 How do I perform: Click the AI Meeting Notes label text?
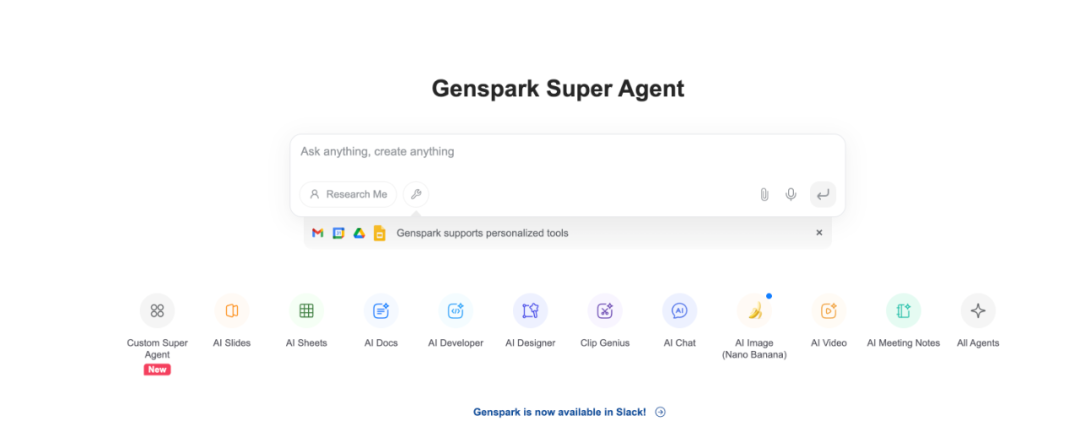click(x=904, y=343)
